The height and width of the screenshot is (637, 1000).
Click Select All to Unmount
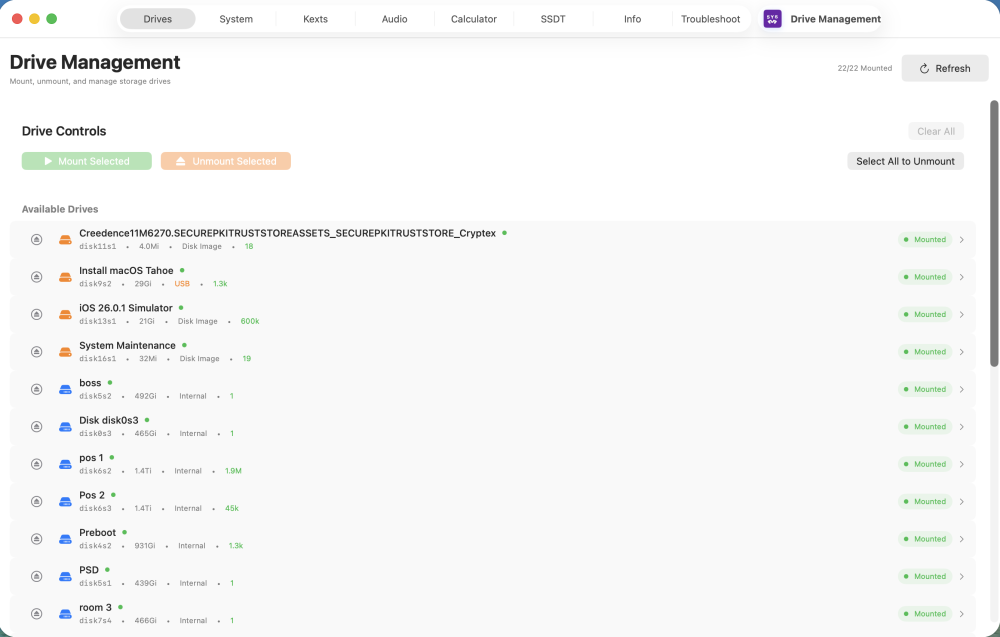click(x=905, y=161)
